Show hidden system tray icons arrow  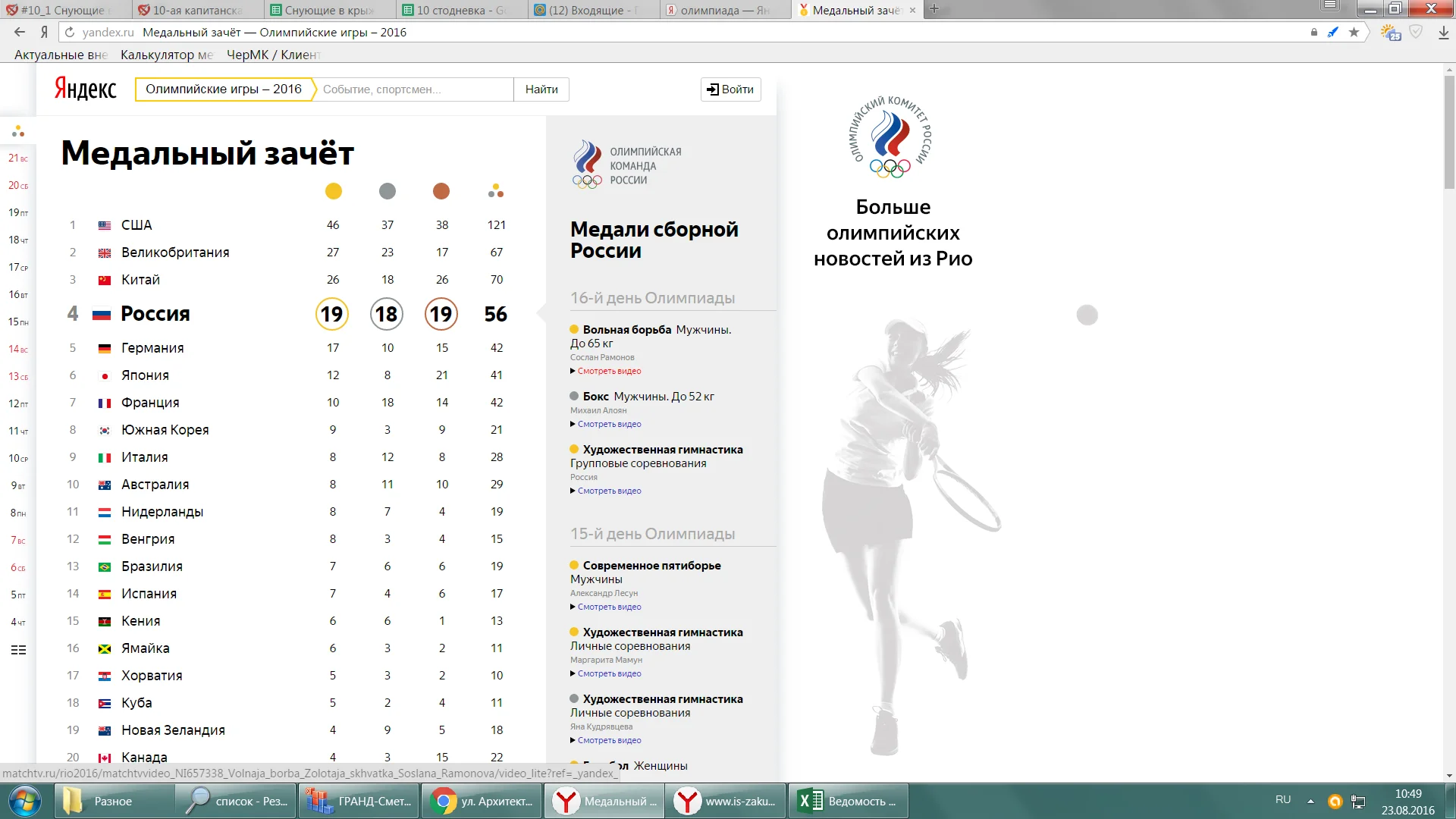1310,801
